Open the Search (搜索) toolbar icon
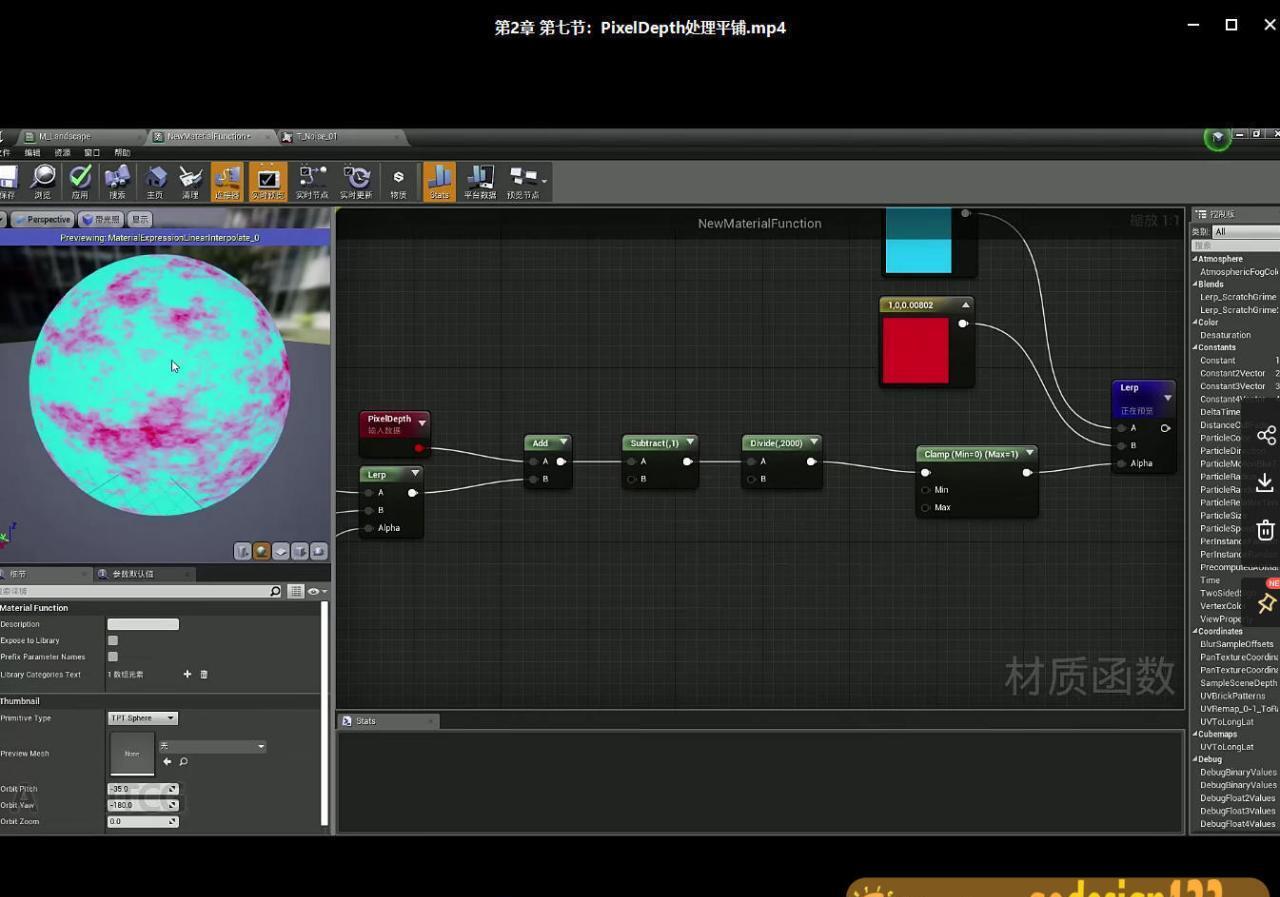Viewport: 1280px width, 897px height. (x=119, y=181)
